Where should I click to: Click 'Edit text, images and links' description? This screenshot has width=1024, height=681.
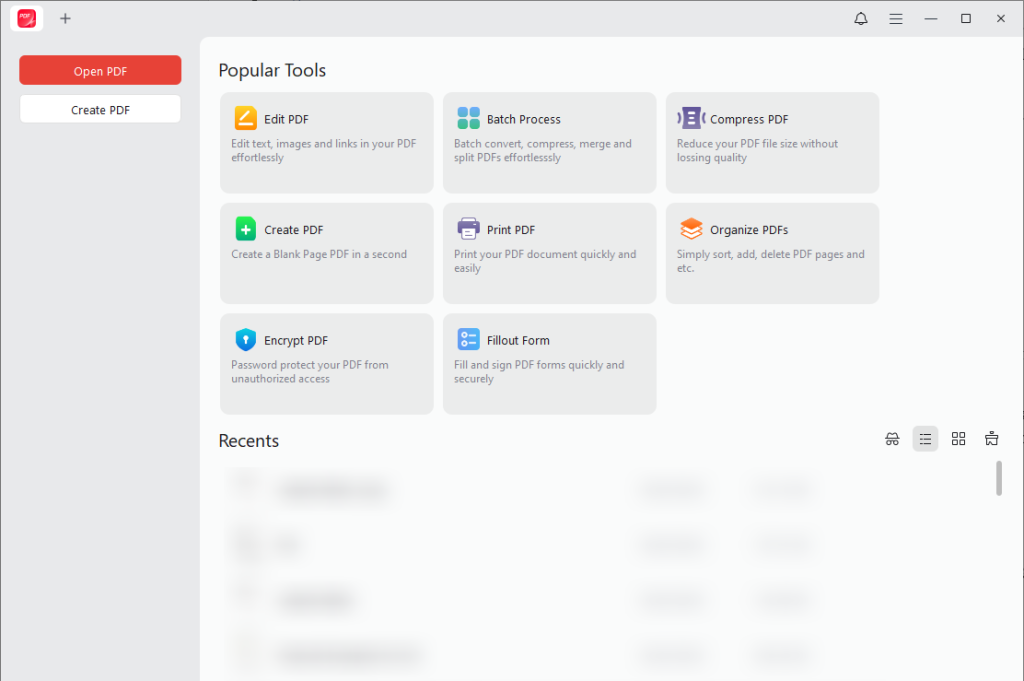coord(323,151)
